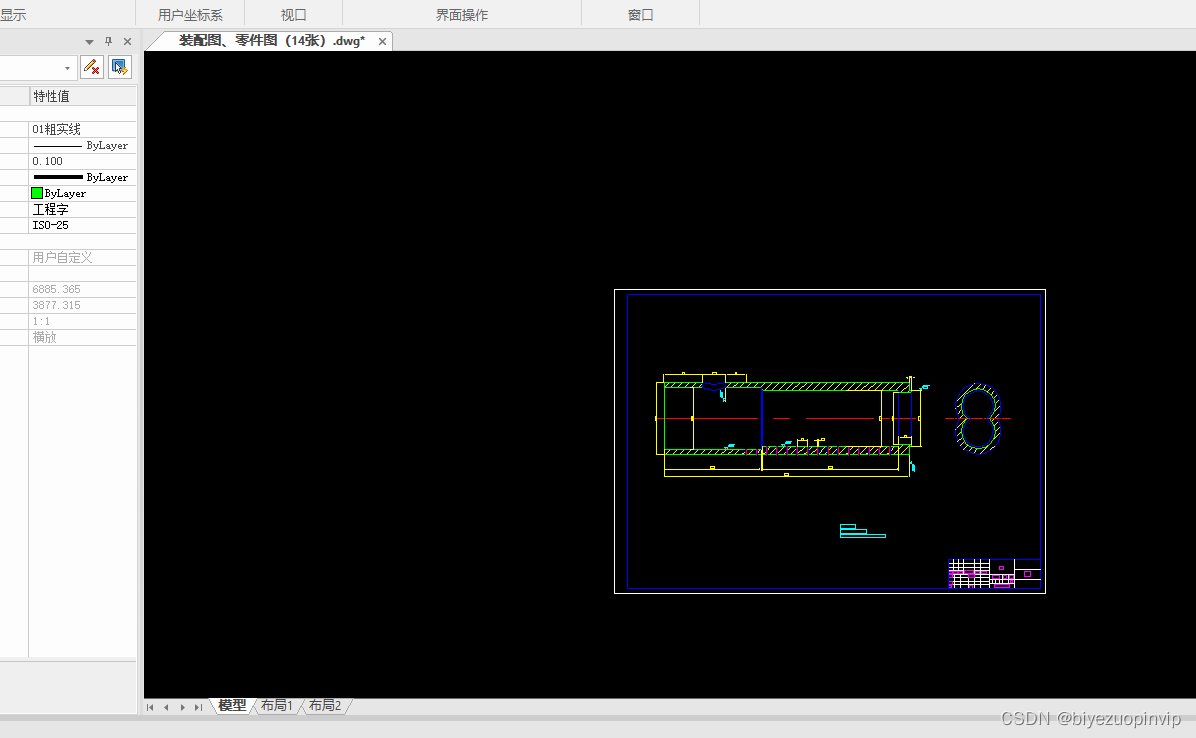Click the 6885.365 width value
The width and height of the screenshot is (1196, 738).
pos(82,290)
